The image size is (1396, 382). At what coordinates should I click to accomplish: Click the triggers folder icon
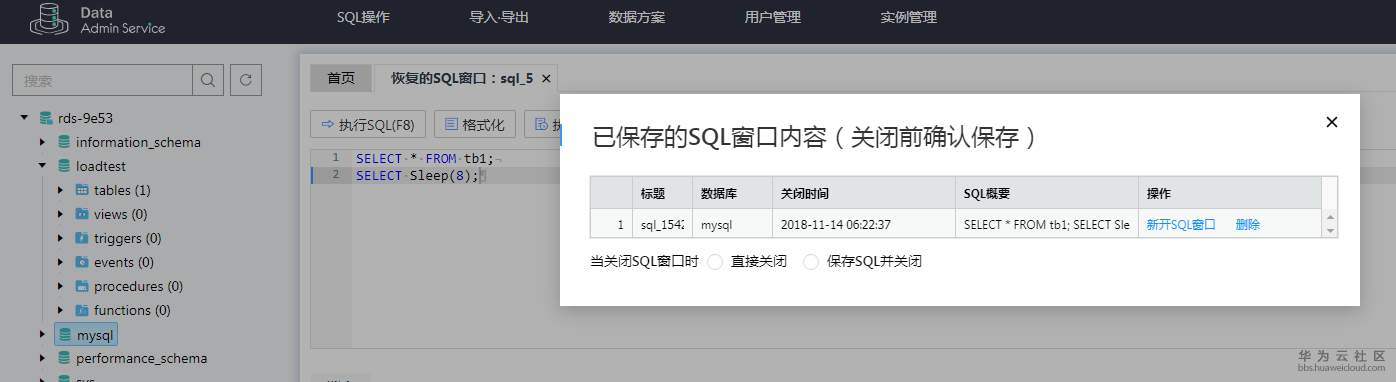[82, 238]
